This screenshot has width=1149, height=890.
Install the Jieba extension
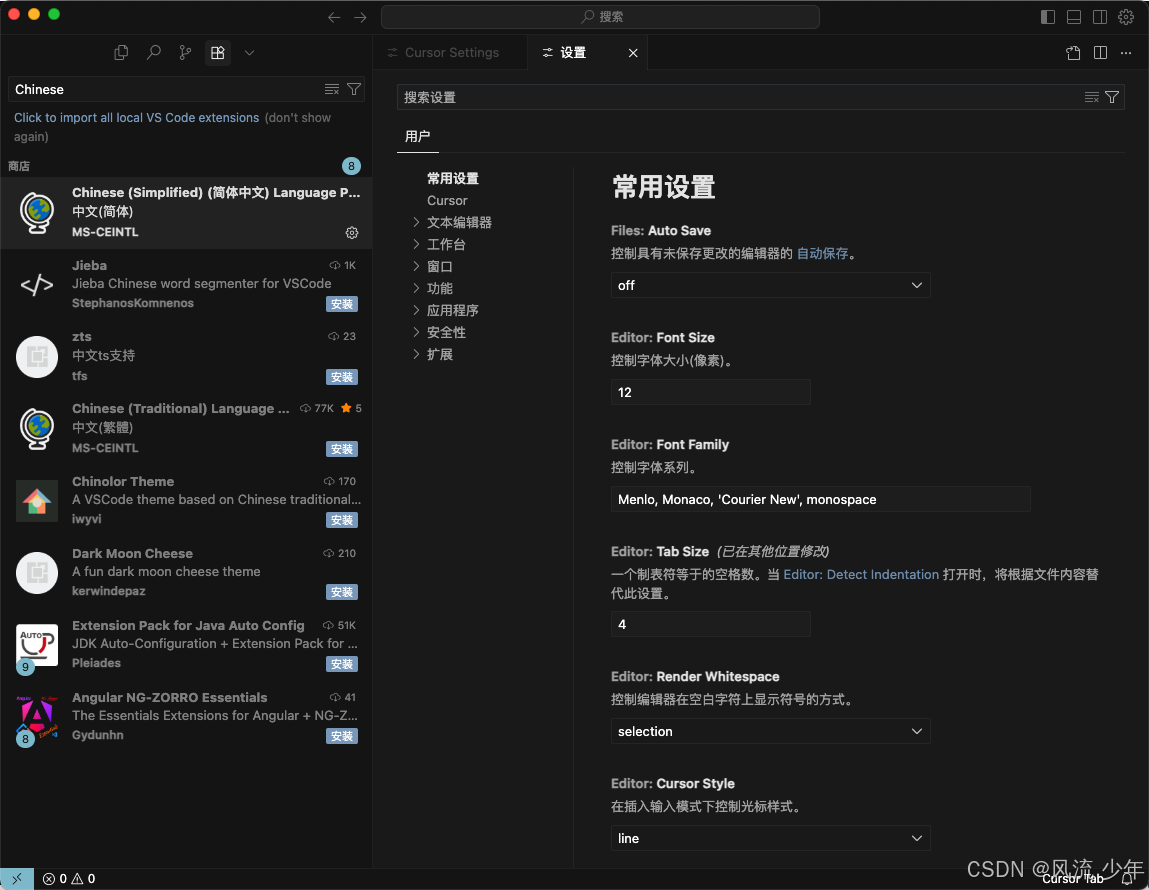coord(341,304)
